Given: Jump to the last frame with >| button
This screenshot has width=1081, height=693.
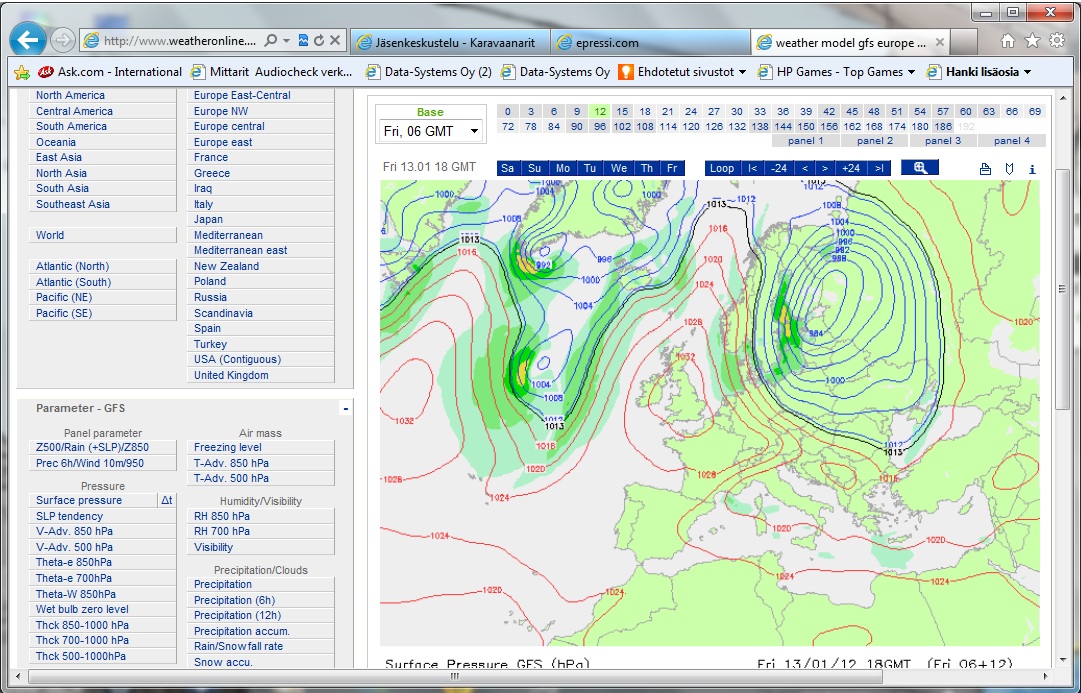Looking at the screenshot, I should tap(880, 168).
